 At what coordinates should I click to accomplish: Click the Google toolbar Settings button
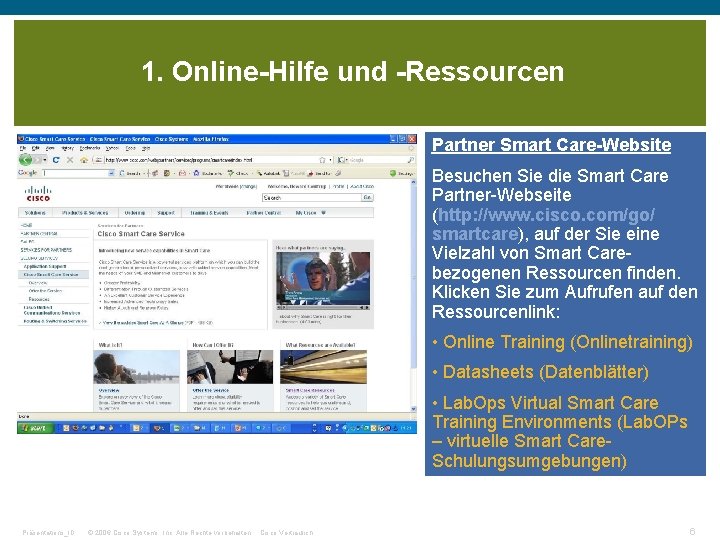pyautogui.click(x=401, y=173)
